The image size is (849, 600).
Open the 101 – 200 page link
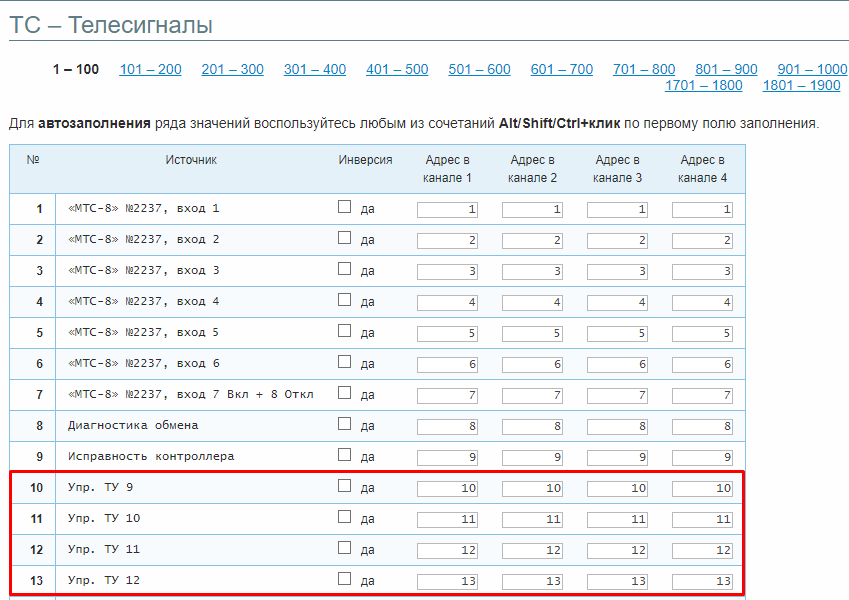coord(150,69)
